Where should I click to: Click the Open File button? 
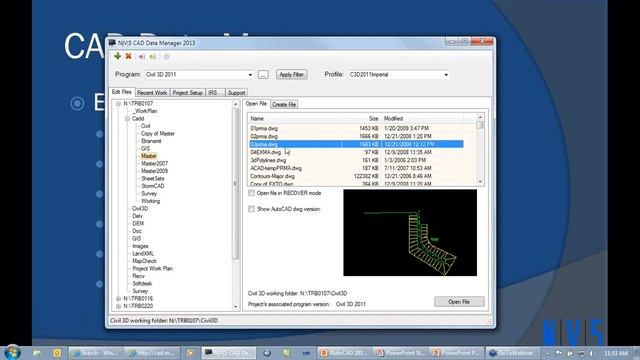(459, 302)
